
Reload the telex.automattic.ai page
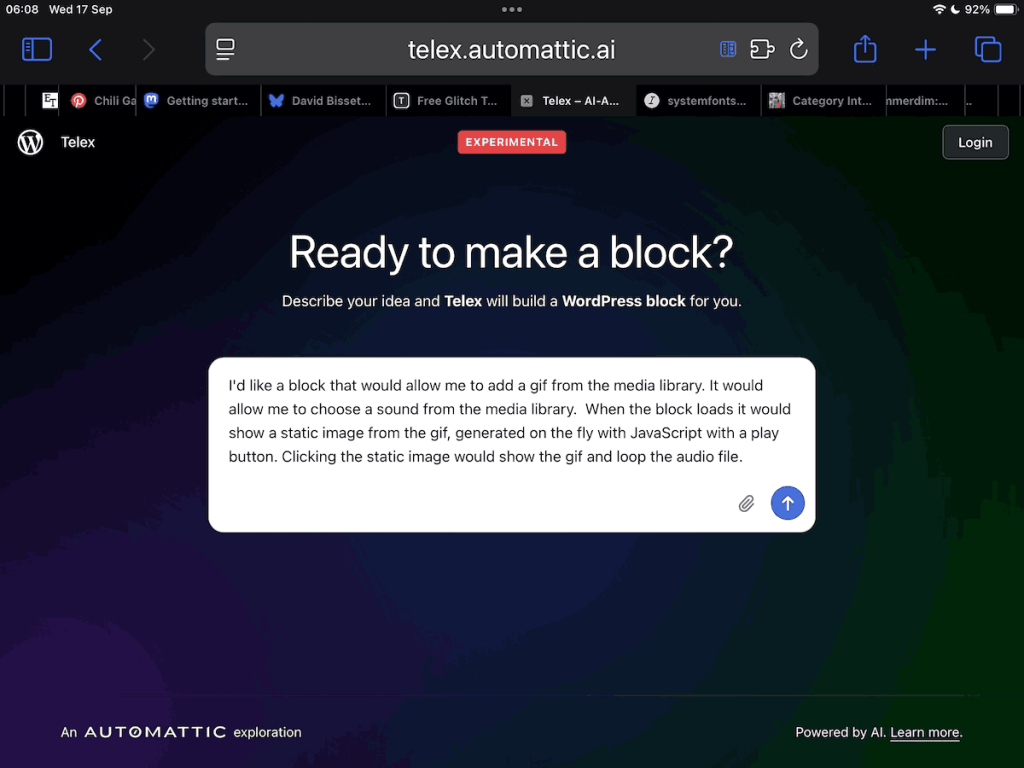pyautogui.click(x=798, y=49)
